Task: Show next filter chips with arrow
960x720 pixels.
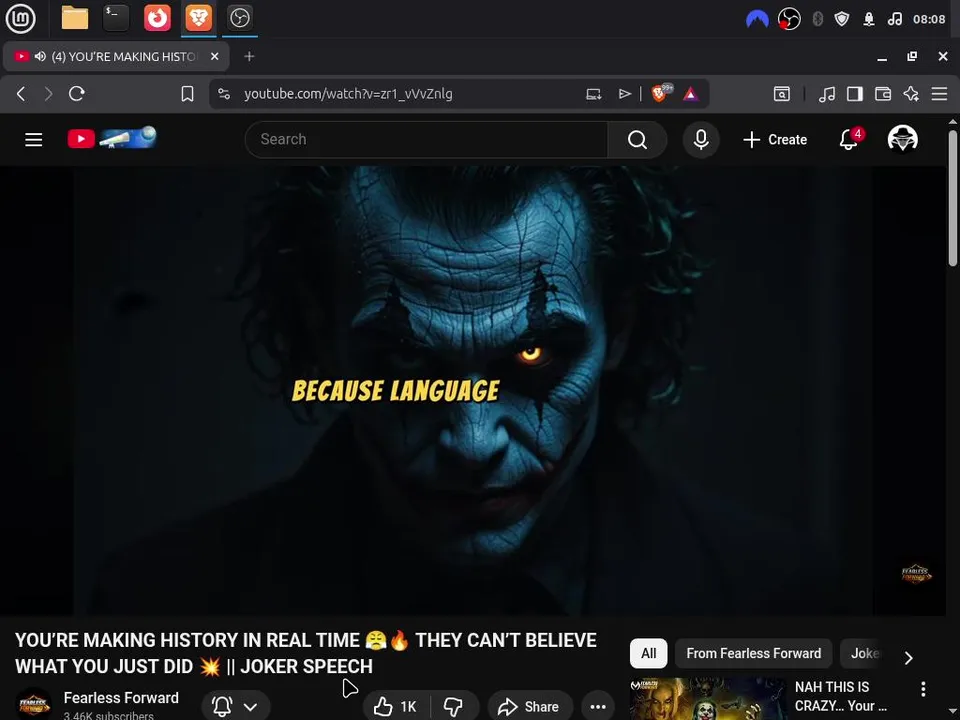Action: (x=909, y=657)
